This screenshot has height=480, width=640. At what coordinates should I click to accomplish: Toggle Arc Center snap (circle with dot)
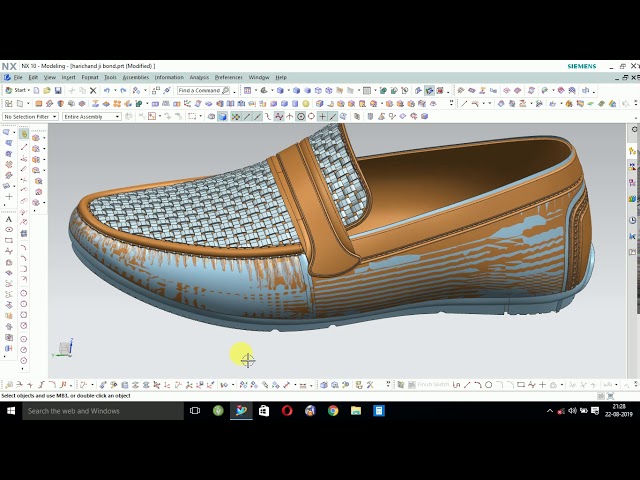tap(301, 117)
